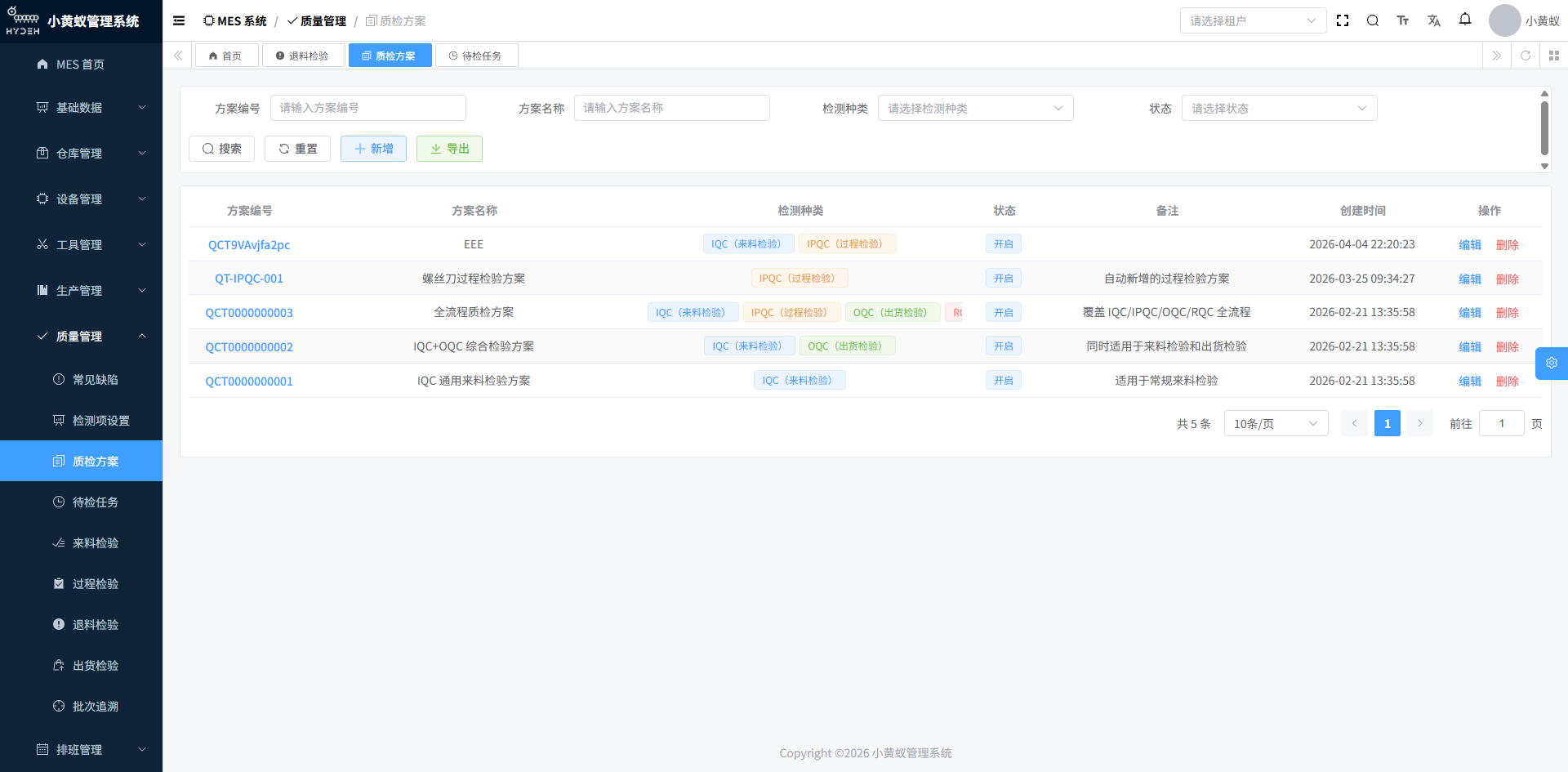This screenshot has width=1568, height=772.
Task: Open the global search icon in the header
Action: click(1373, 20)
